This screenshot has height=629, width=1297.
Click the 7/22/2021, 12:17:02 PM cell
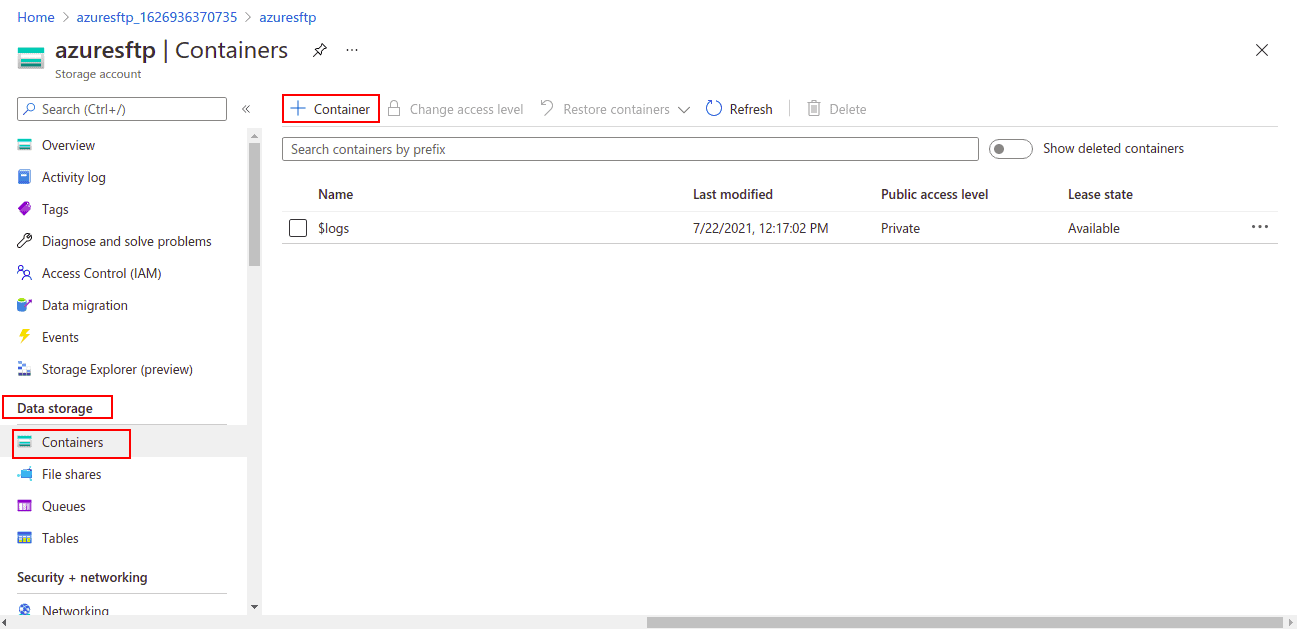coord(760,228)
